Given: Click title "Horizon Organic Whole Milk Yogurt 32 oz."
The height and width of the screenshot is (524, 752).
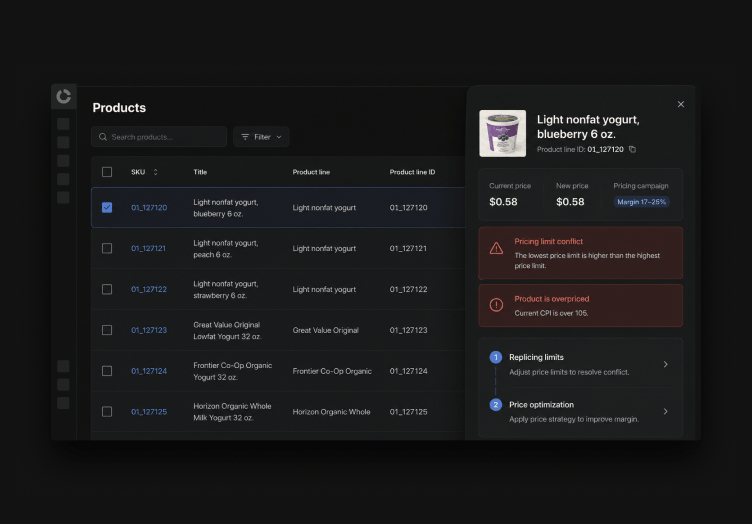Looking at the screenshot, I should [232, 412].
